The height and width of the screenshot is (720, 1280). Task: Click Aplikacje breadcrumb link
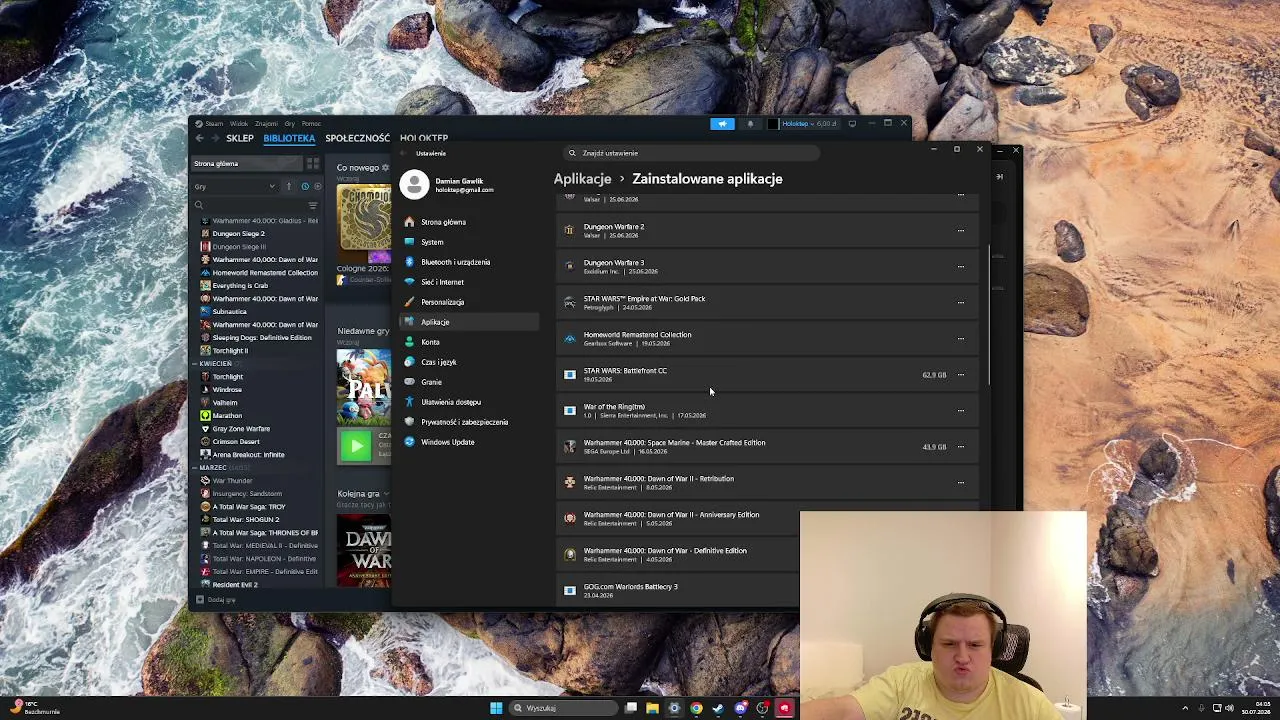582,179
